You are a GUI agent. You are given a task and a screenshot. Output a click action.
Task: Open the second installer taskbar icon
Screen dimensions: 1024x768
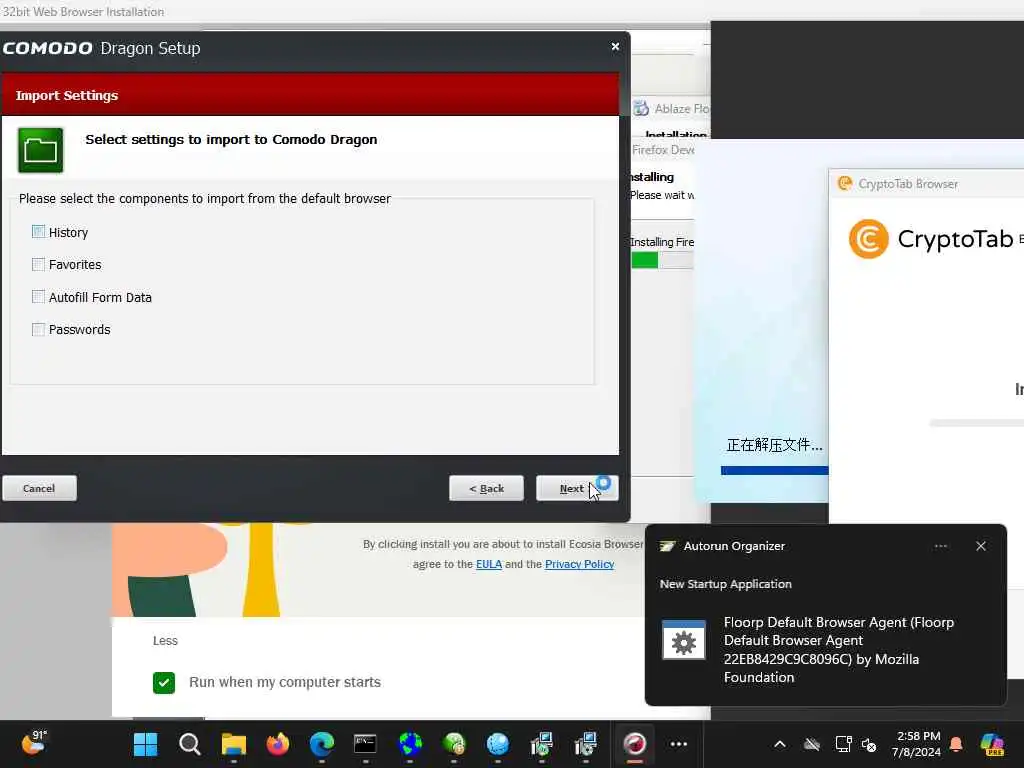click(586, 744)
